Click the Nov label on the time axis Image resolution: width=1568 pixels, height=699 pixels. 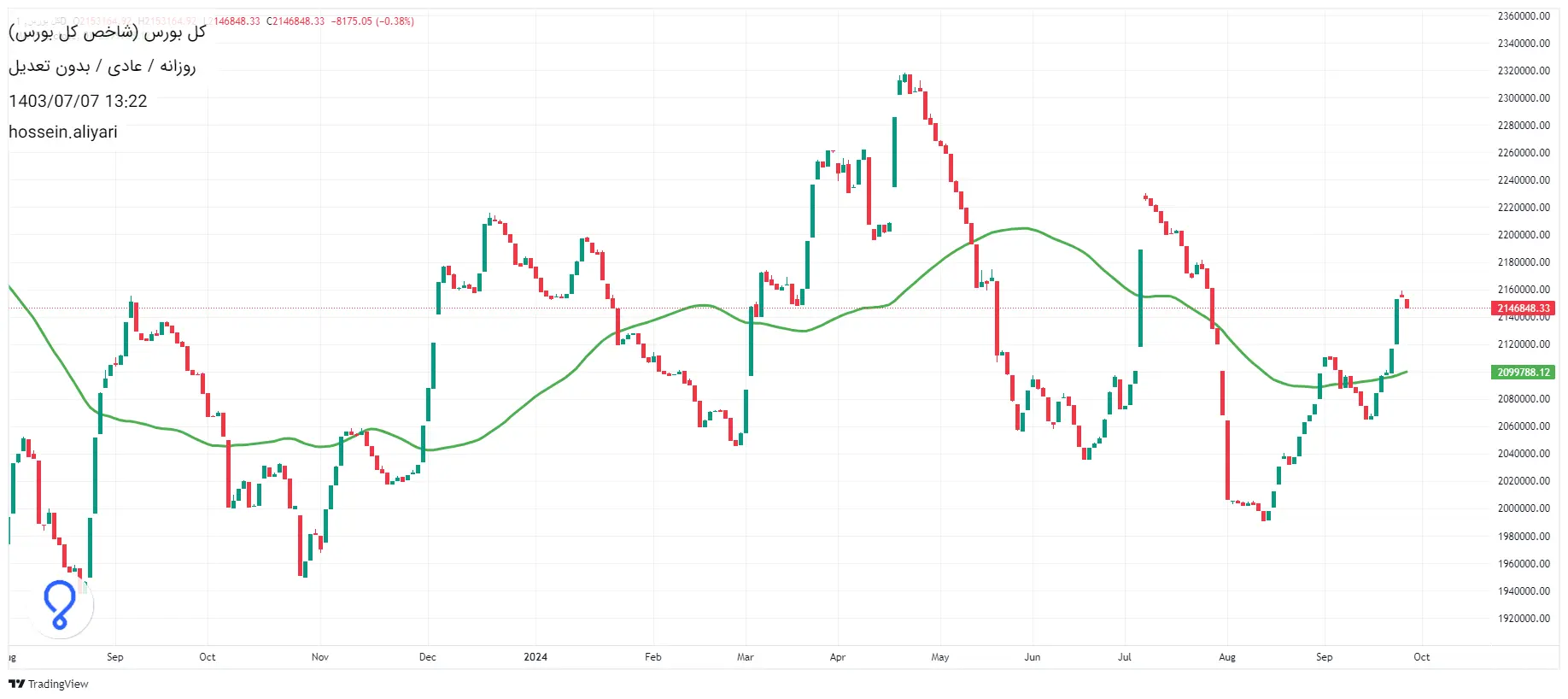320,657
